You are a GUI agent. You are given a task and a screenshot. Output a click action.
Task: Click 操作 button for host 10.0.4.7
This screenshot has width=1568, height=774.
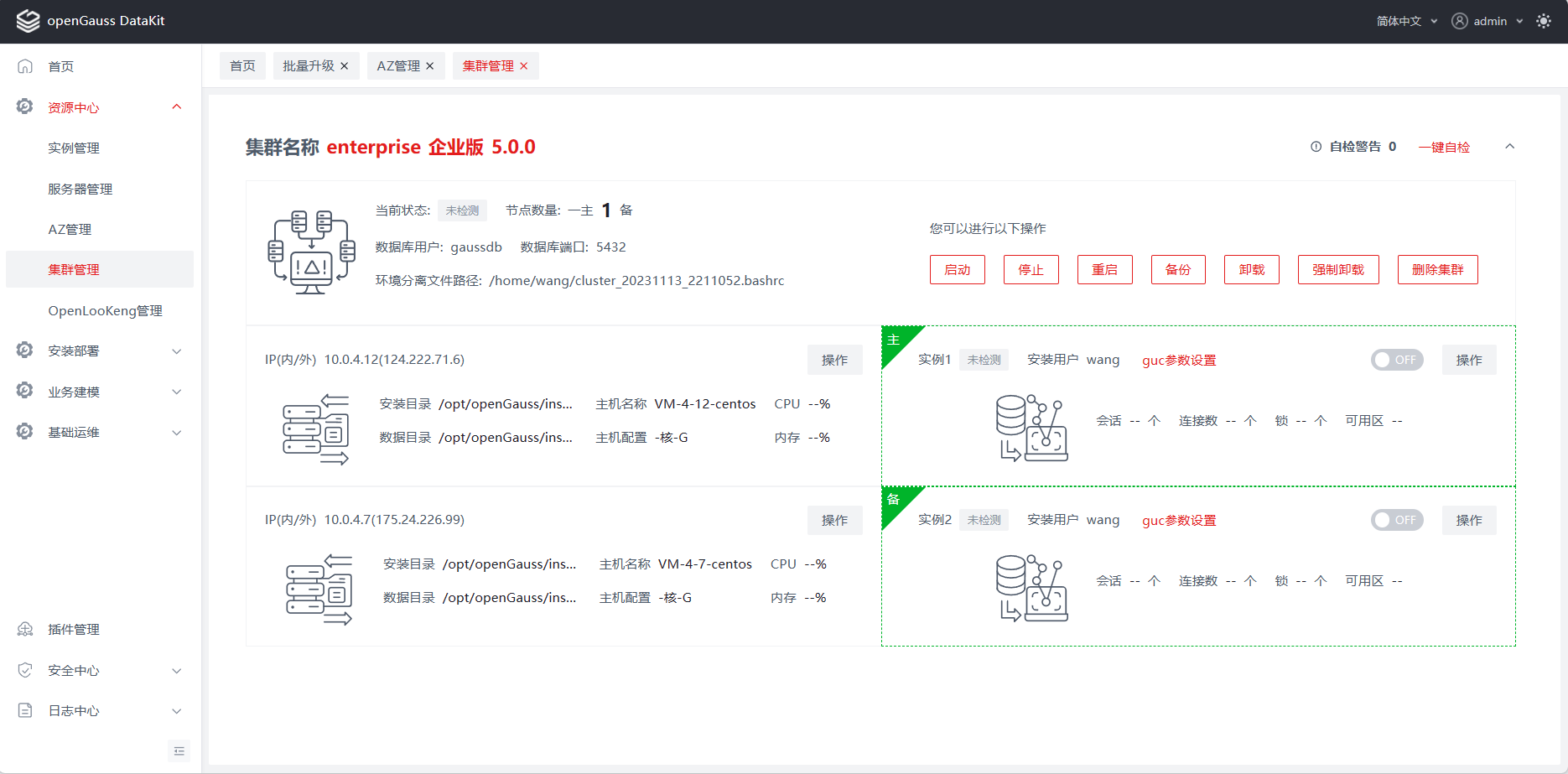[x=834, y=520]
